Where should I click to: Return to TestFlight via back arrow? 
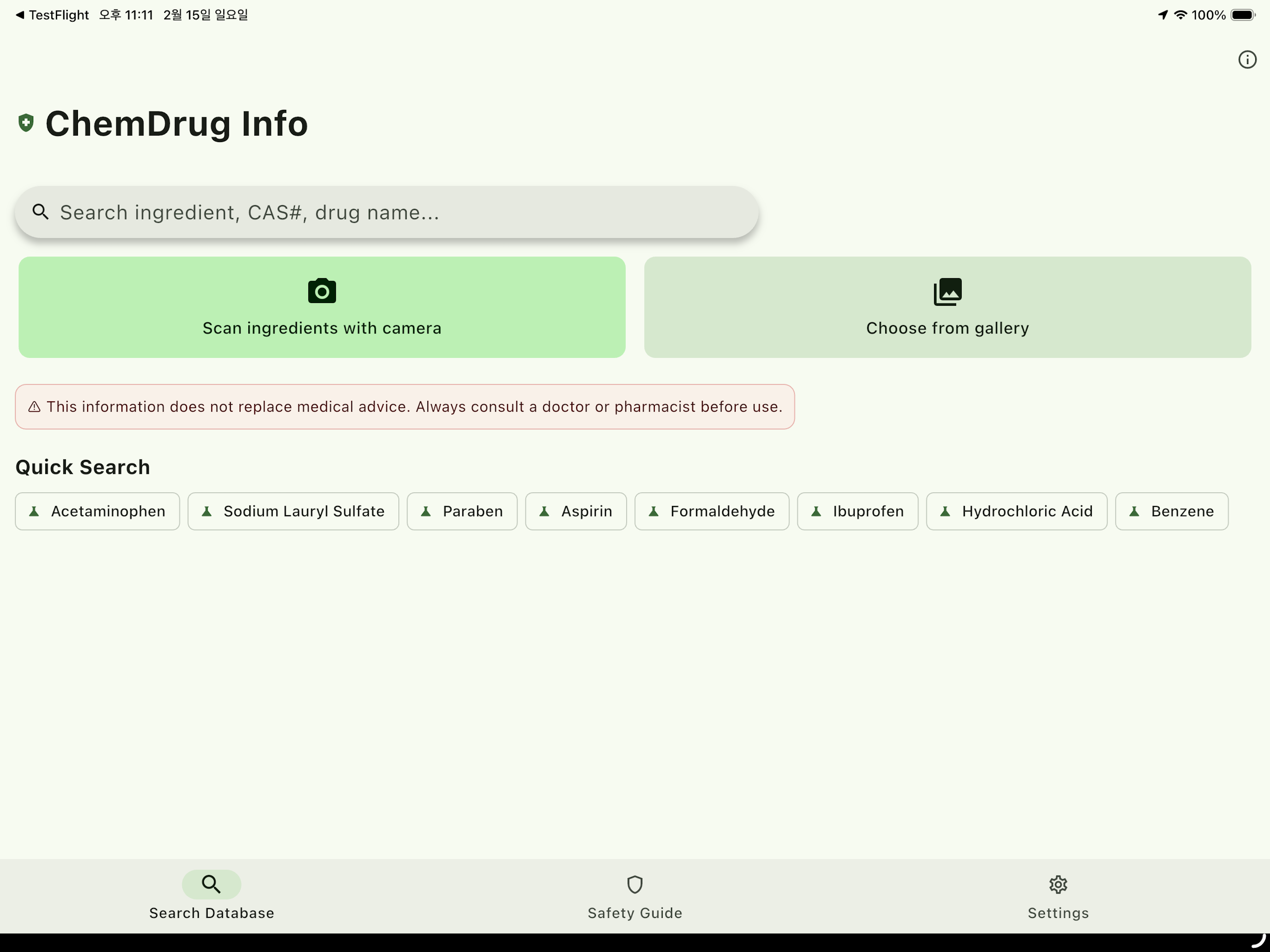click(x=52, y=15)
